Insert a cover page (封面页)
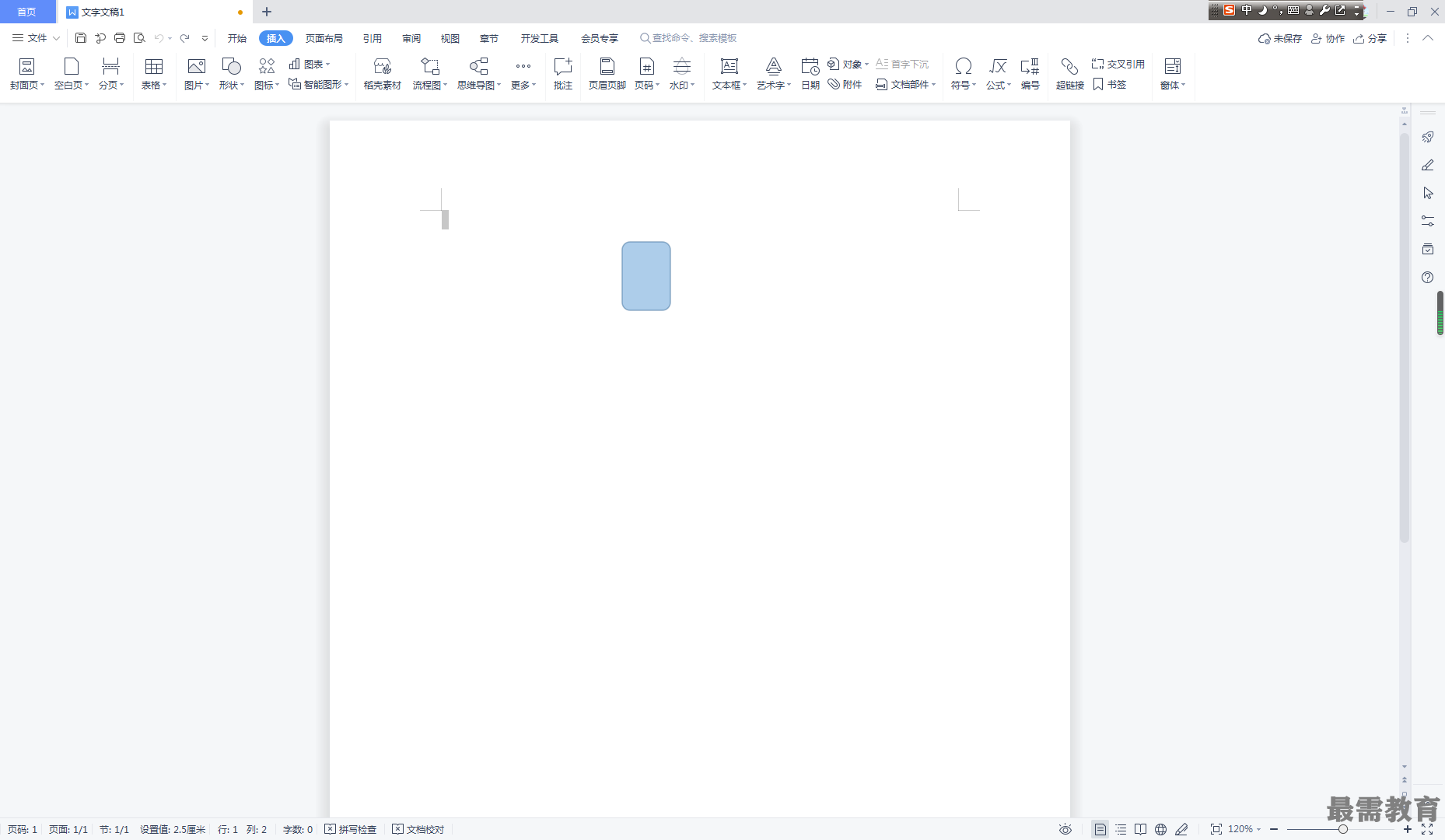Screen dimensions: 1445x840 27,74
